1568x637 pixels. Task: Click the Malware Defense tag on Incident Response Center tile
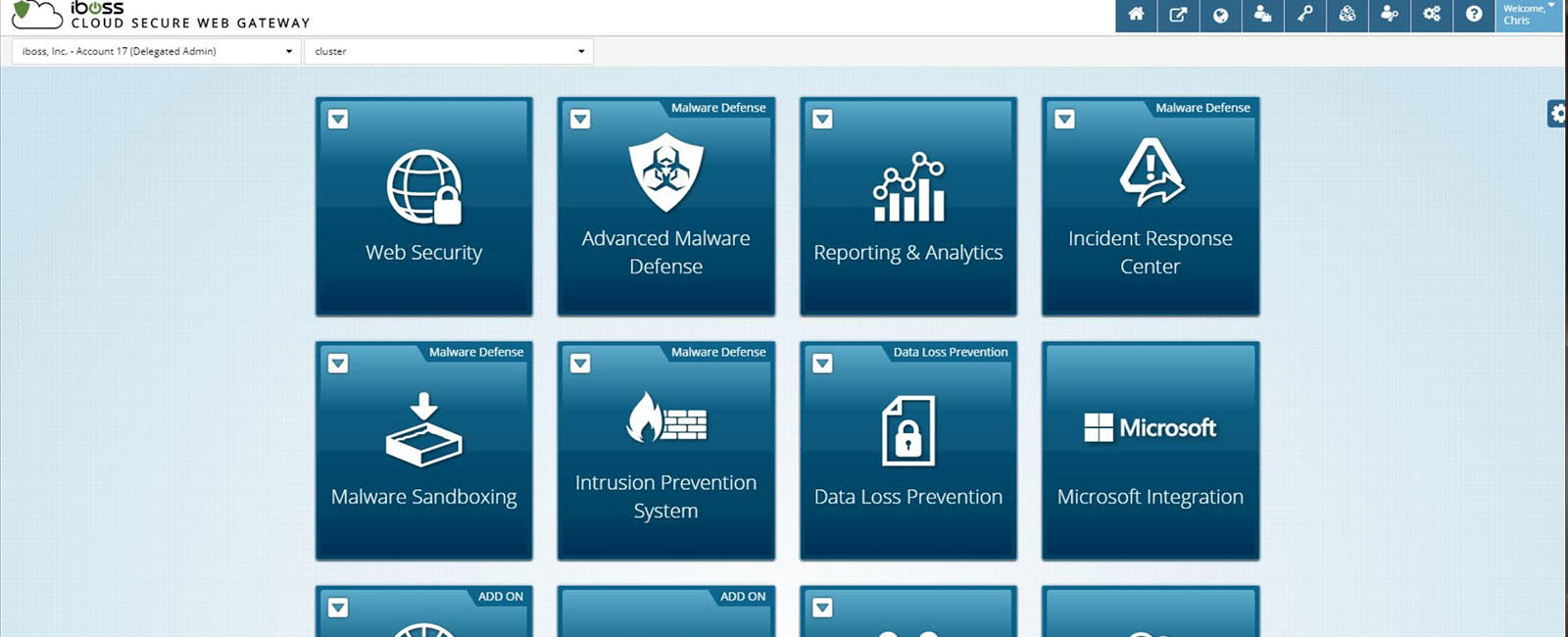coord(1202,108)
